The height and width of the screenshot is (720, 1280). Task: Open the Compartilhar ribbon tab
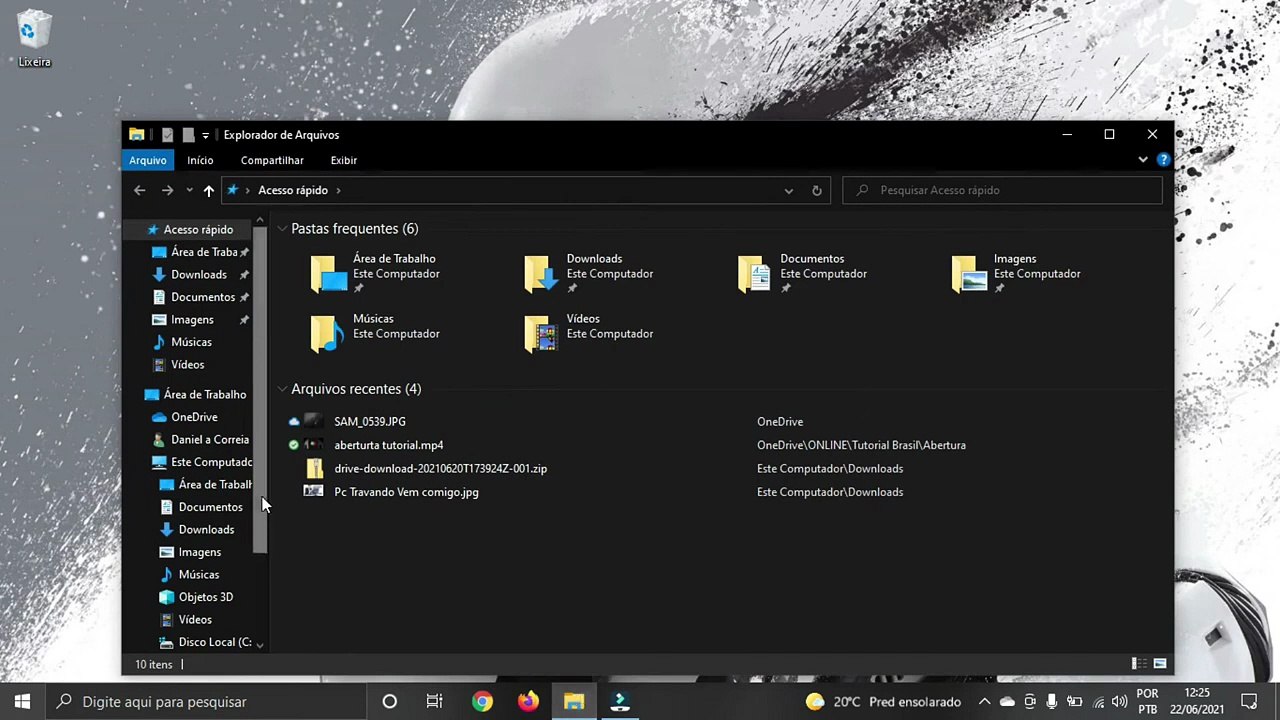click(x=272, y=160)
